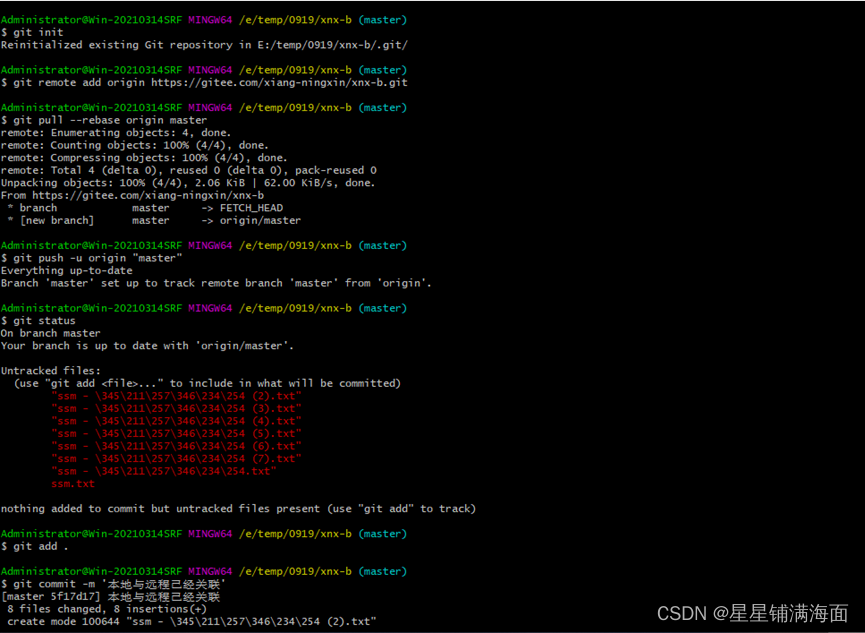Click 'git pull --rebase origin master' command

104,120
